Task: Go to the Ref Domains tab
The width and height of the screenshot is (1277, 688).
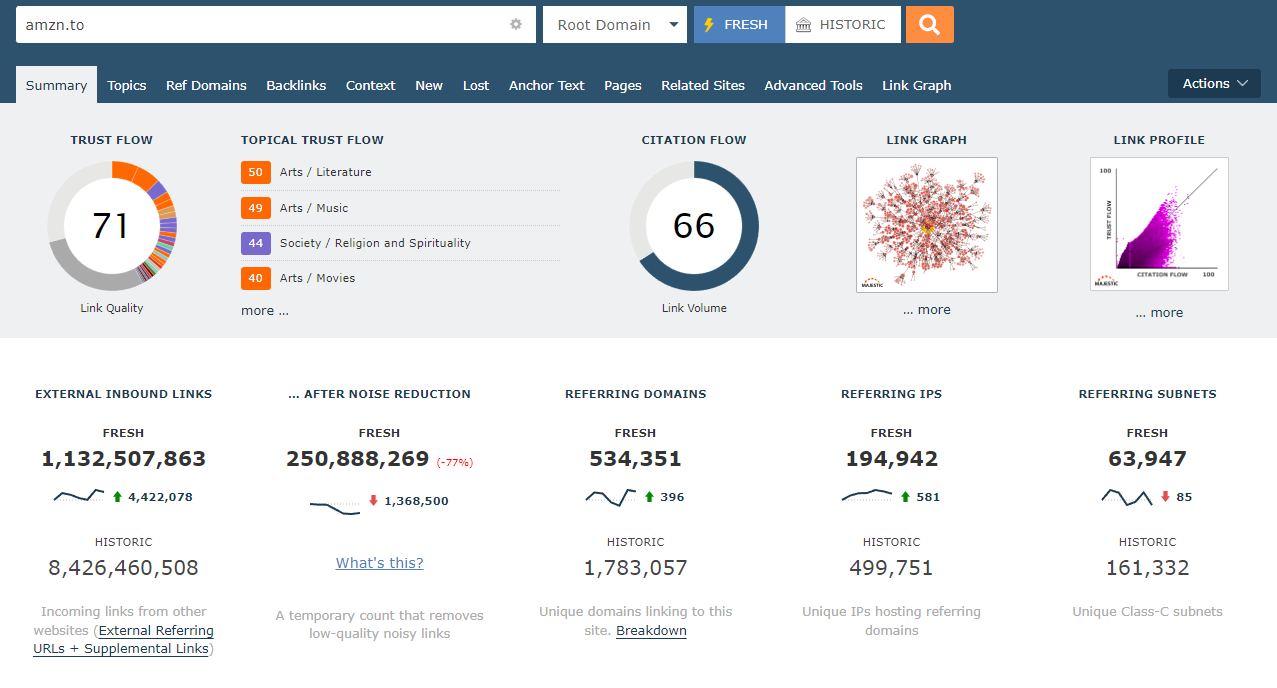Action: click(x=206, y=85)
